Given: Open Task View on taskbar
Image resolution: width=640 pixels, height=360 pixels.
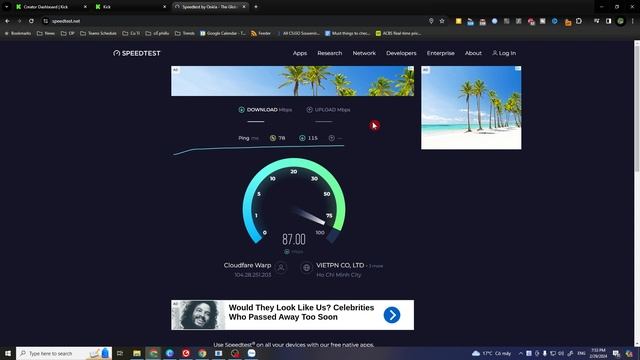Looking at the screenshot, I should coord(120,353).
